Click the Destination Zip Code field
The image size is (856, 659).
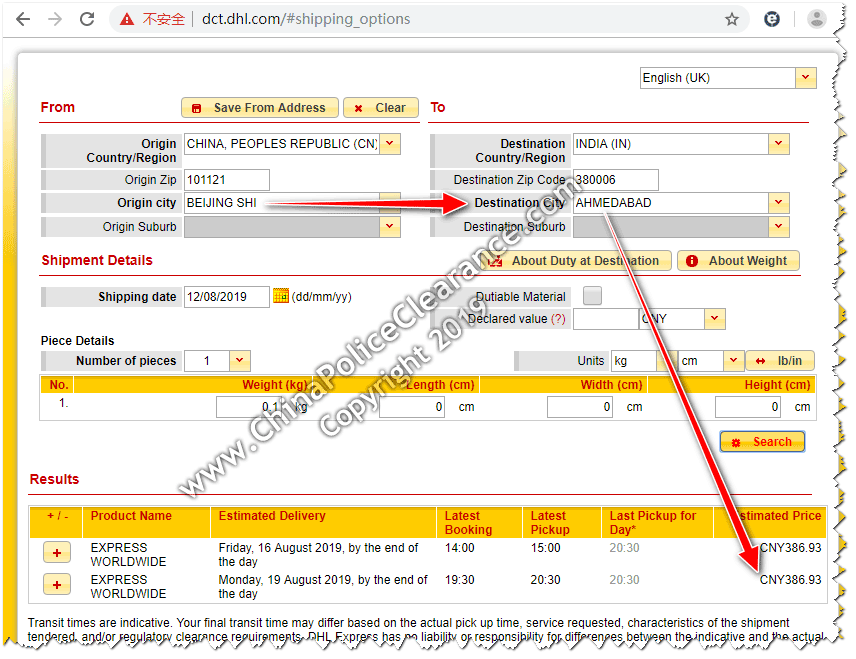[x=616, y=180]
